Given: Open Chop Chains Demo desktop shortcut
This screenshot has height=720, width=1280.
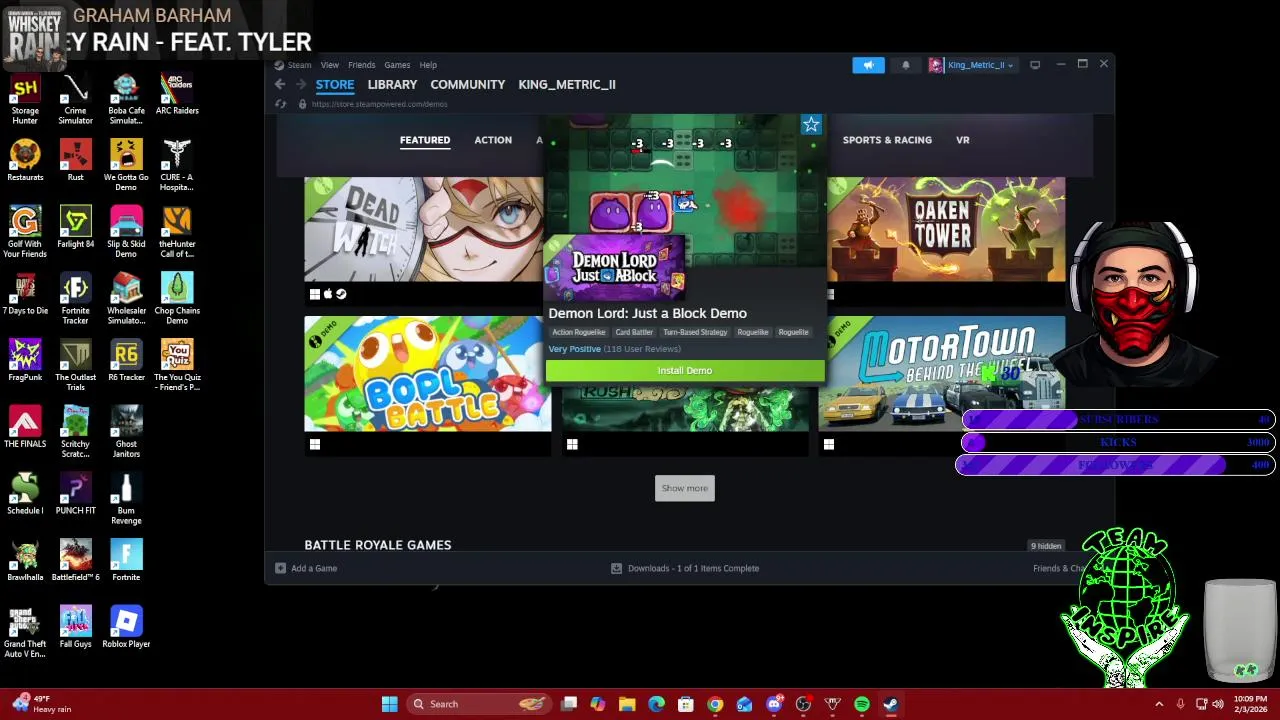Looking at the screenshot, I should click(177, 300).
